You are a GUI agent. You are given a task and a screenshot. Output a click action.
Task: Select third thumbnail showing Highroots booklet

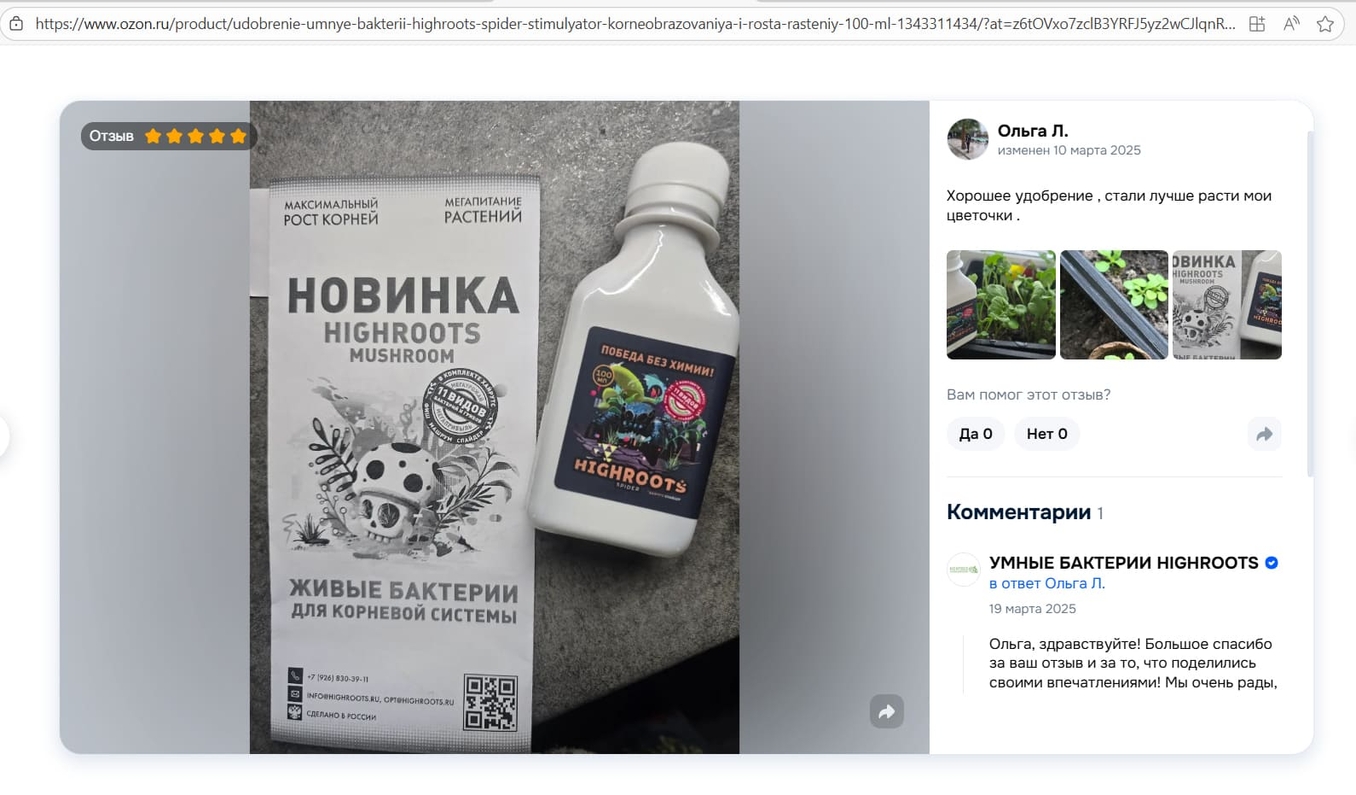point(1226,305)
